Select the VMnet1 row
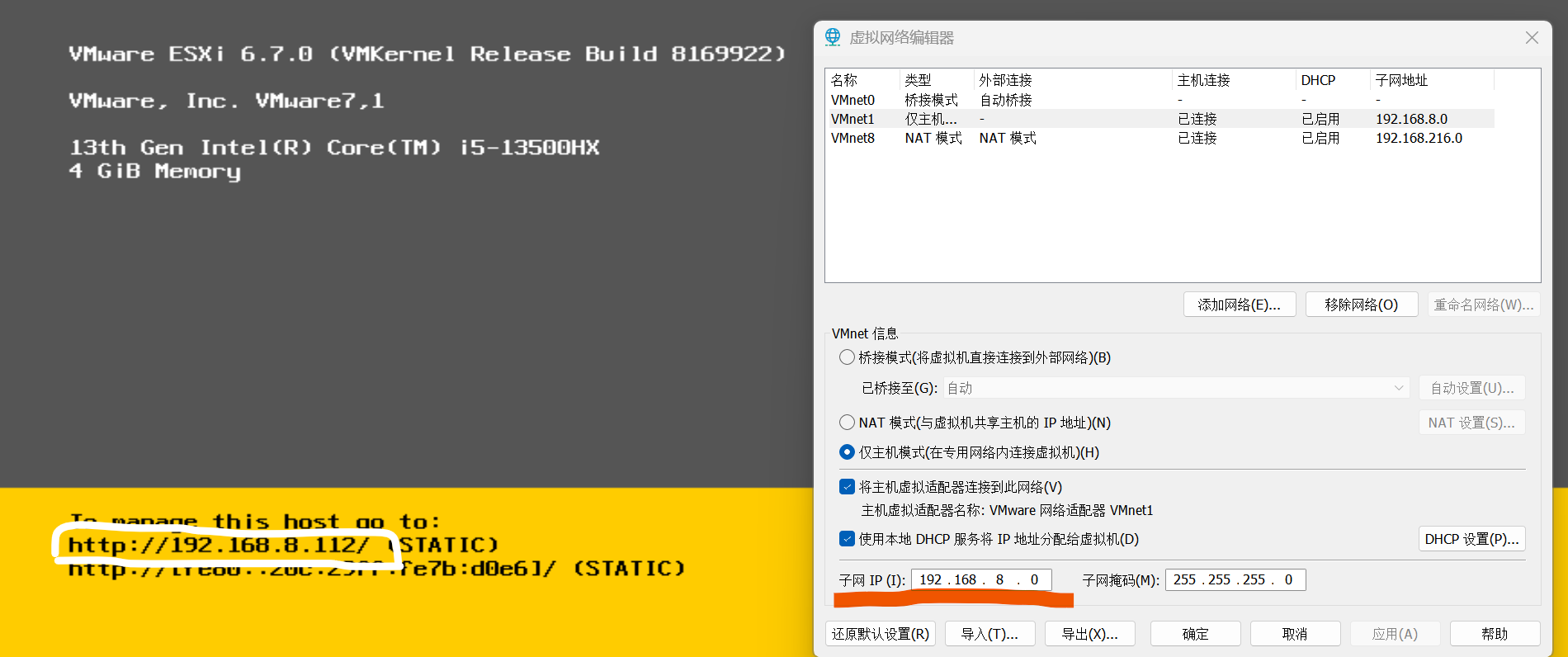 pos(1162,119)
